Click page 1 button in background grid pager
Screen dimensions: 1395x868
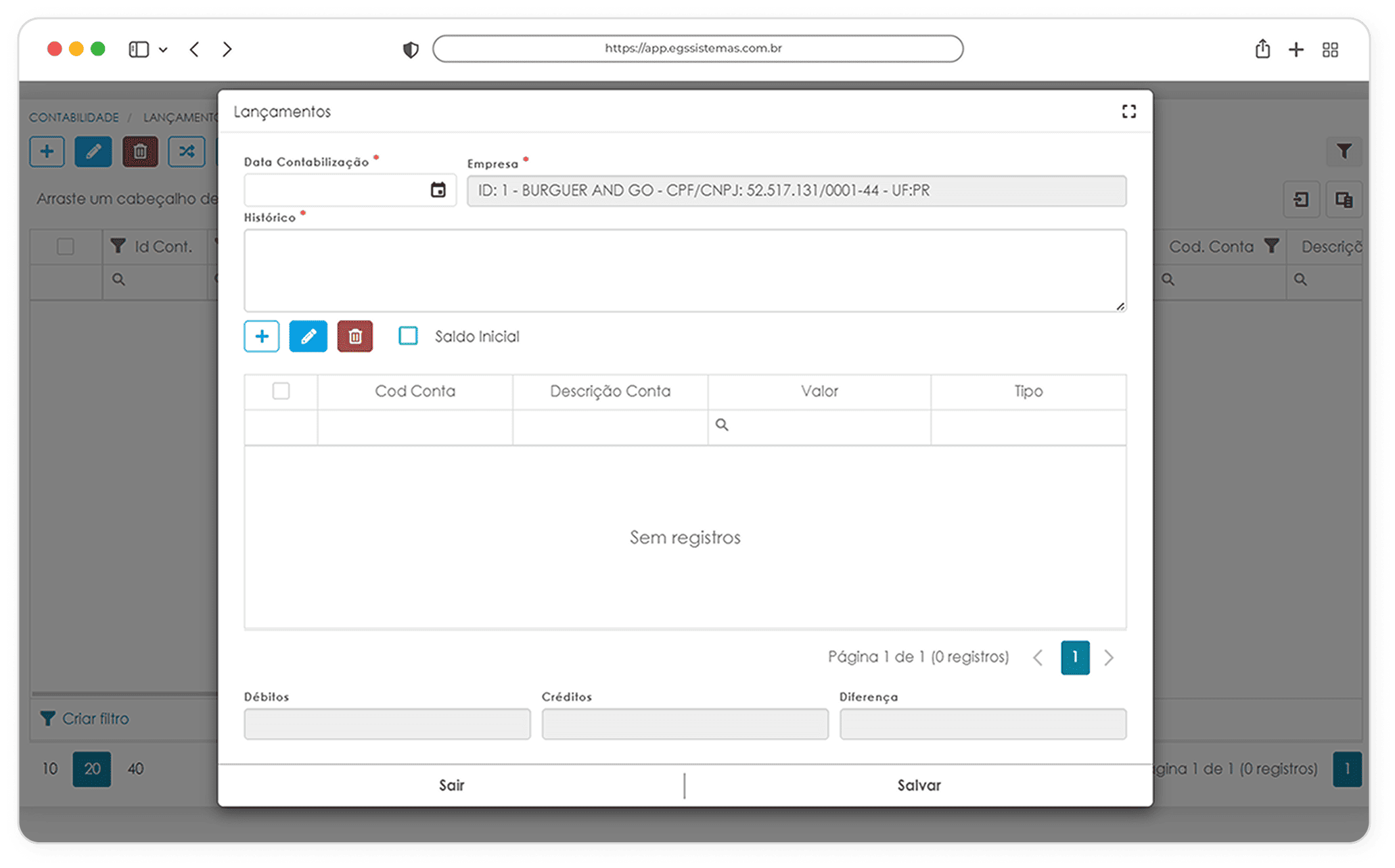1346,769
